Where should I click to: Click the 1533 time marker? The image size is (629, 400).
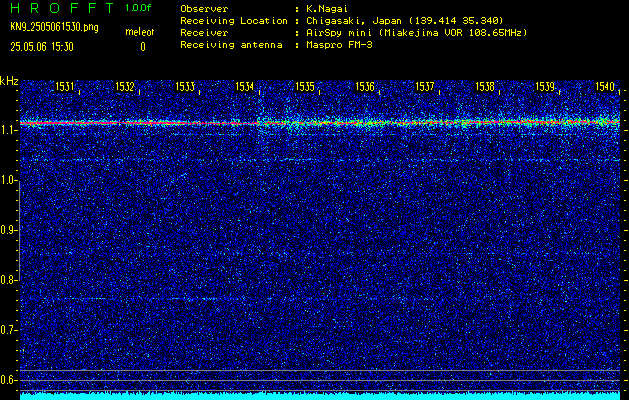(x=185, y=86)
